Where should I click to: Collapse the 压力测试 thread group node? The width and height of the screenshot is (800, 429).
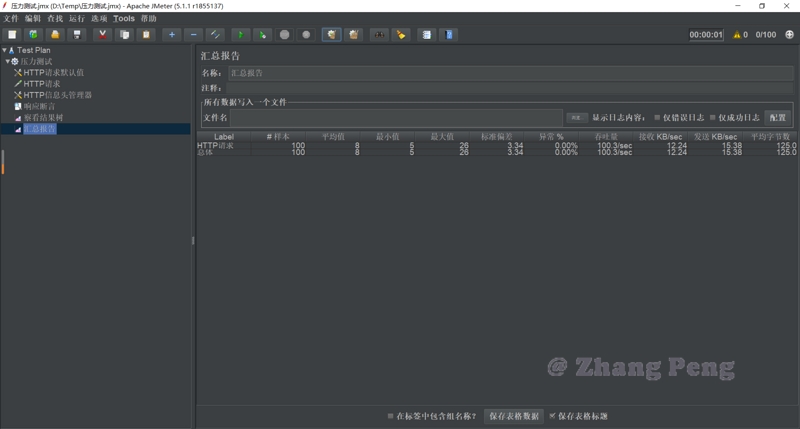[x=8, y=62]
